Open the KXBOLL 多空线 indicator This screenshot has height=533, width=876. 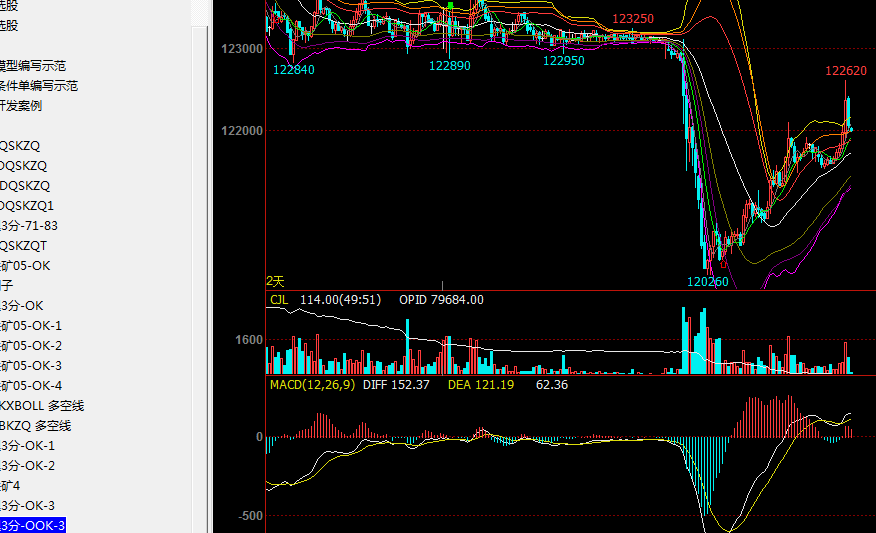tap(42, 406)
